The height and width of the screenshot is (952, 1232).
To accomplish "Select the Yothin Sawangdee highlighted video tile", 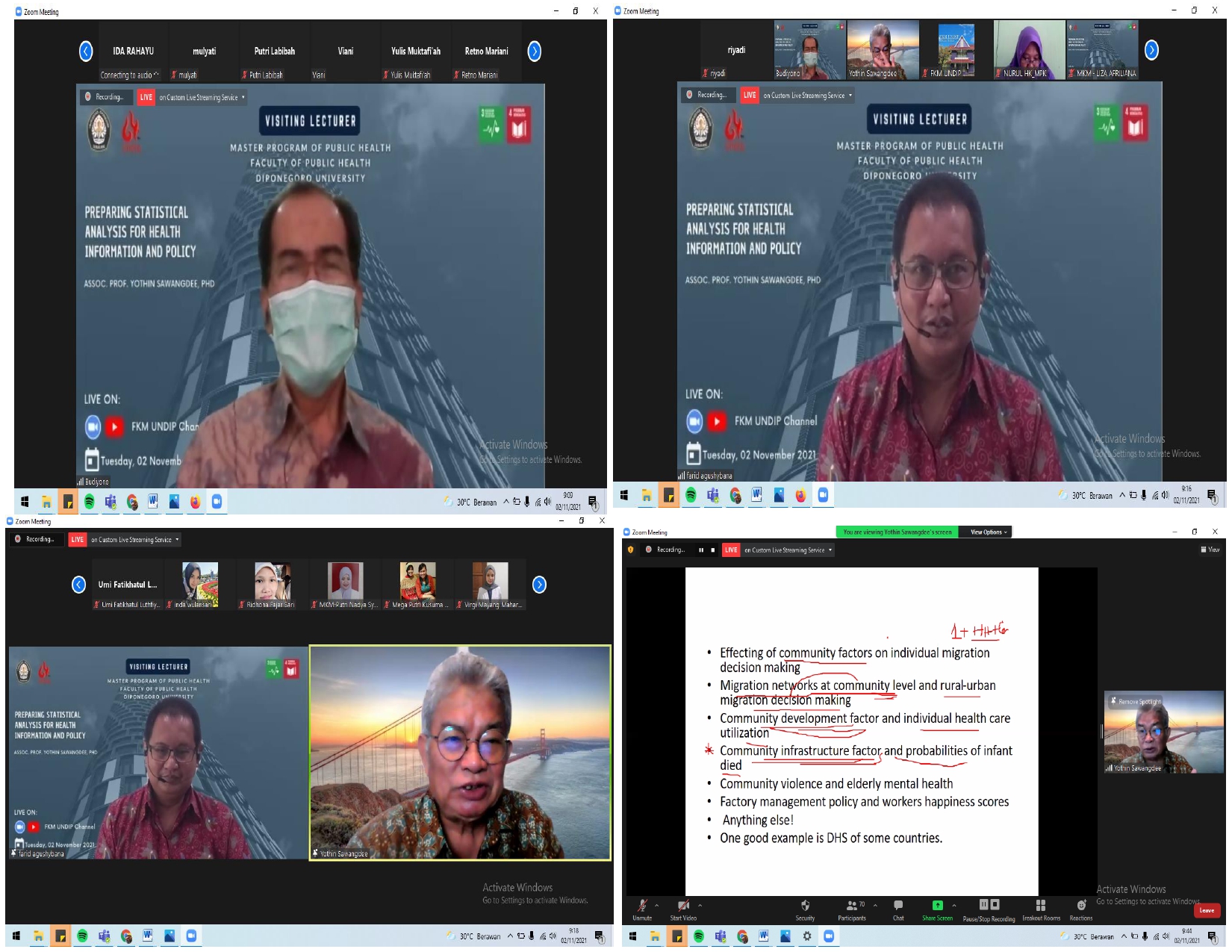I will click(460, 753).
